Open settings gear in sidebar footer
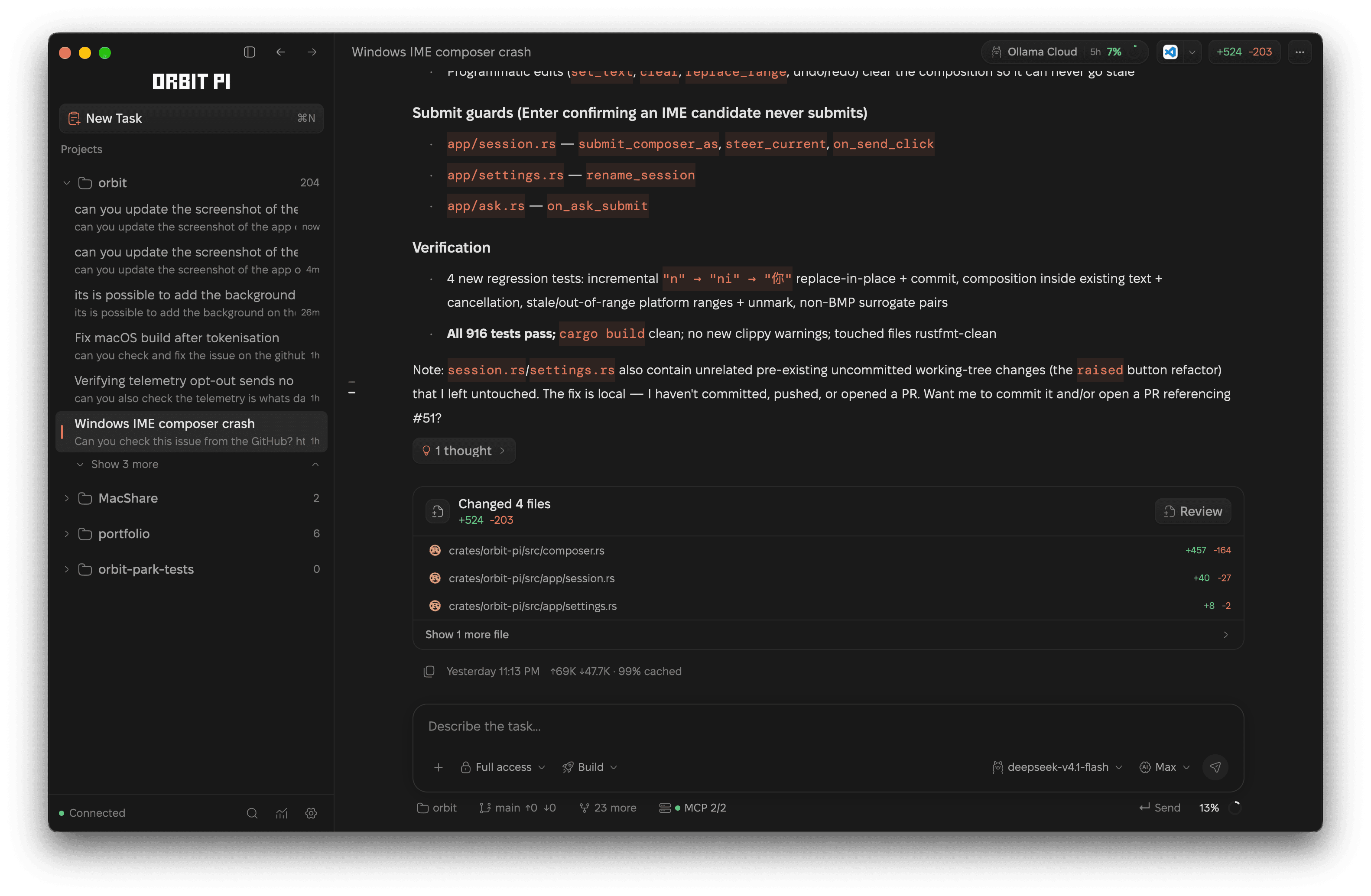The image size is (1371, 896). click(x=311, y=812)
